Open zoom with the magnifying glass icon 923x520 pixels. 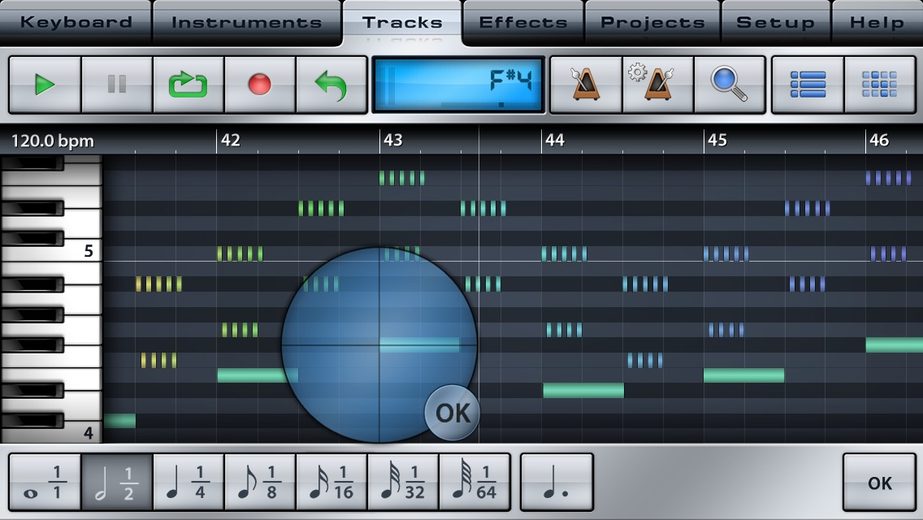coord(729,84)
